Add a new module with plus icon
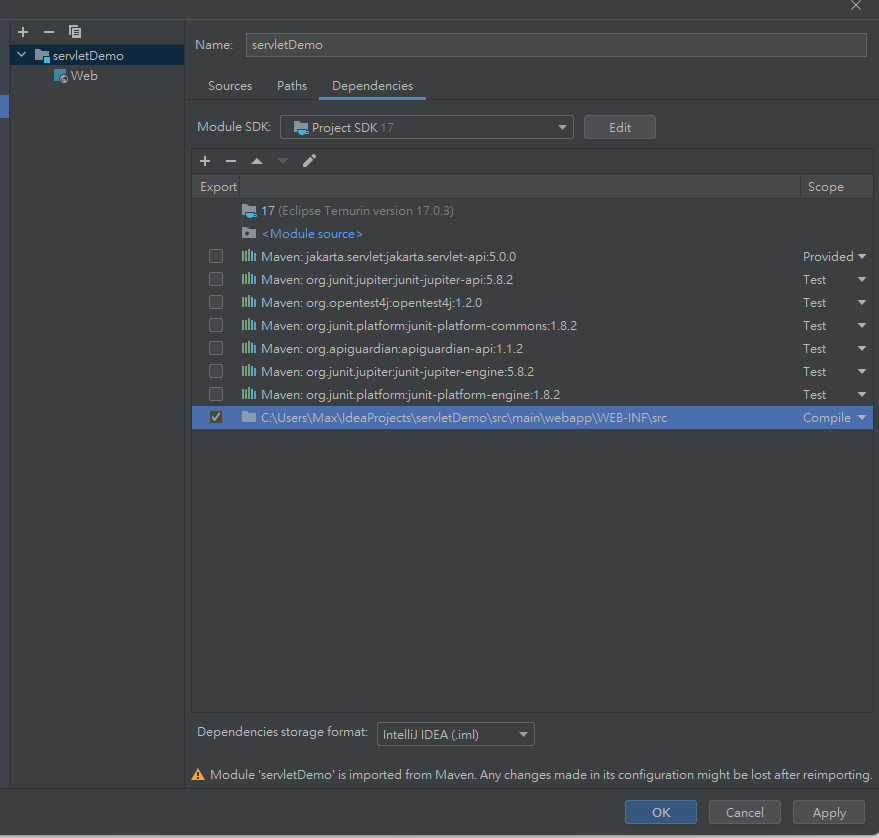This screenshot has height=838, width=879. [x=23, y=32]
